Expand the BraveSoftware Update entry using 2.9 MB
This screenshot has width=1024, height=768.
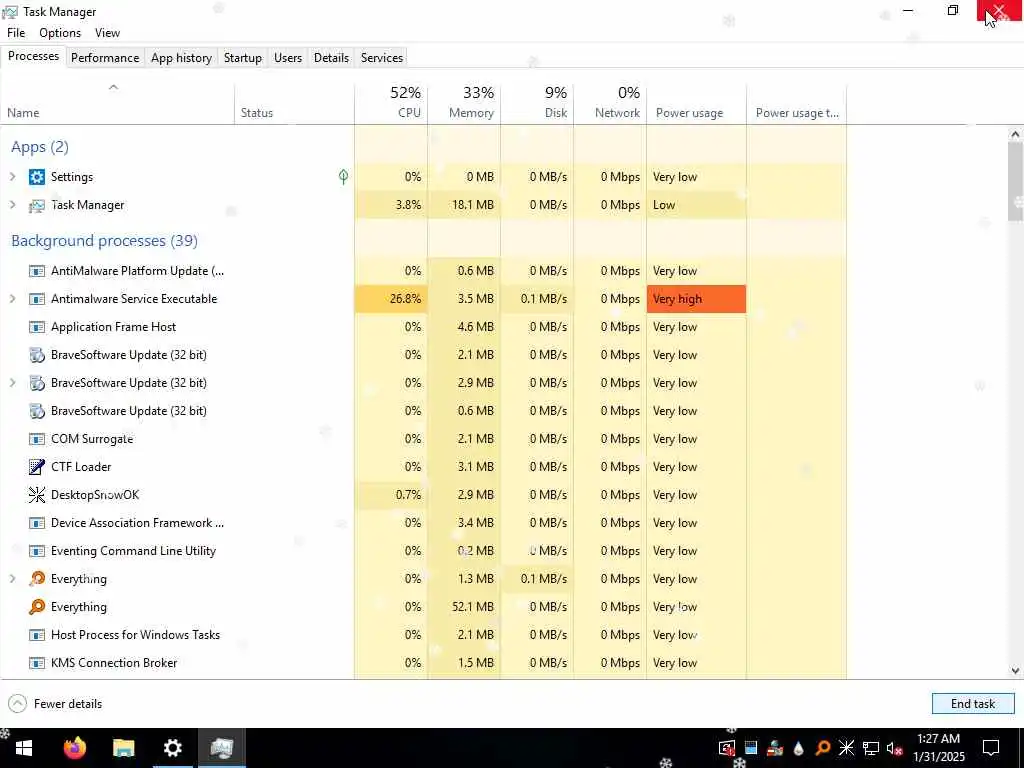coord(12,383)
